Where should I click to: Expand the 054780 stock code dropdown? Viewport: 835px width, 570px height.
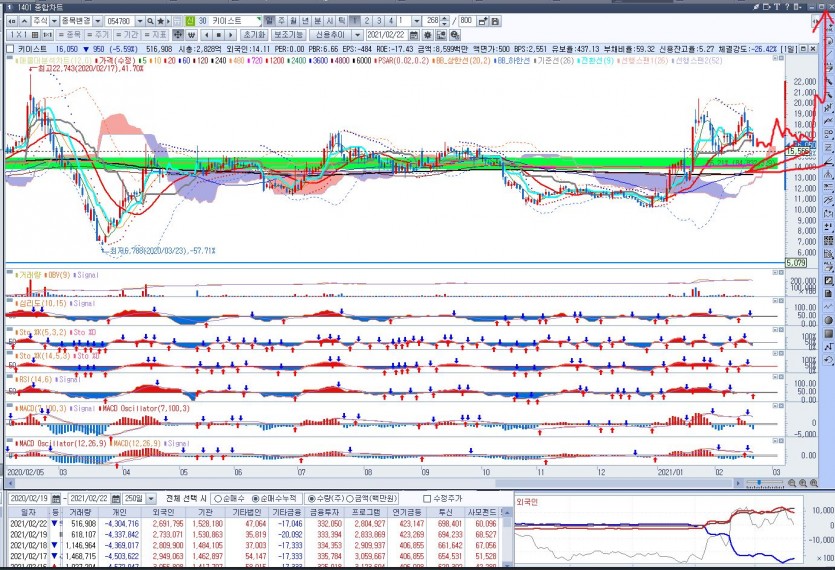click(x=139, y=20)
